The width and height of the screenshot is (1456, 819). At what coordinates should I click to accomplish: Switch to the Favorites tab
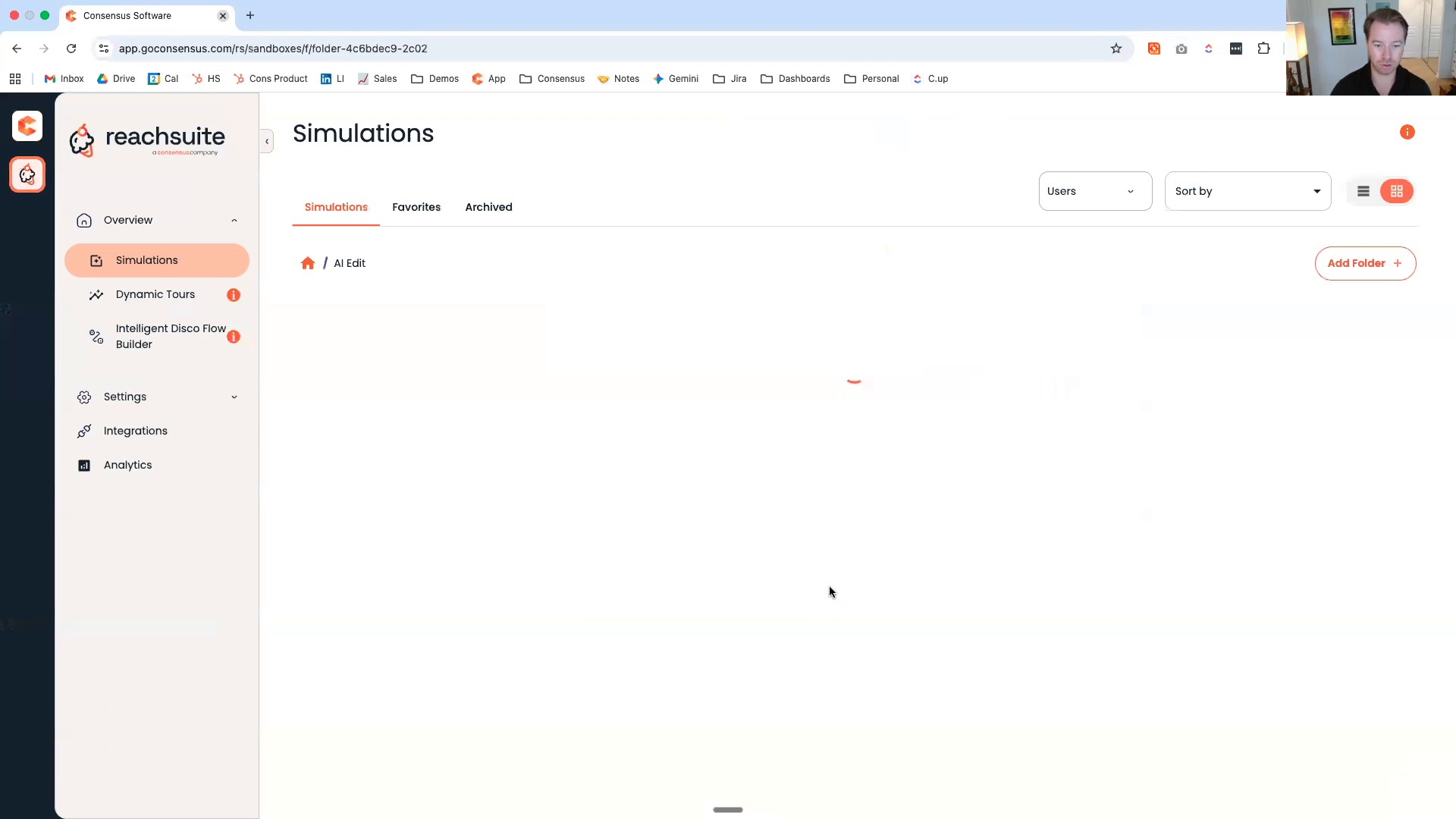point(416,207)
